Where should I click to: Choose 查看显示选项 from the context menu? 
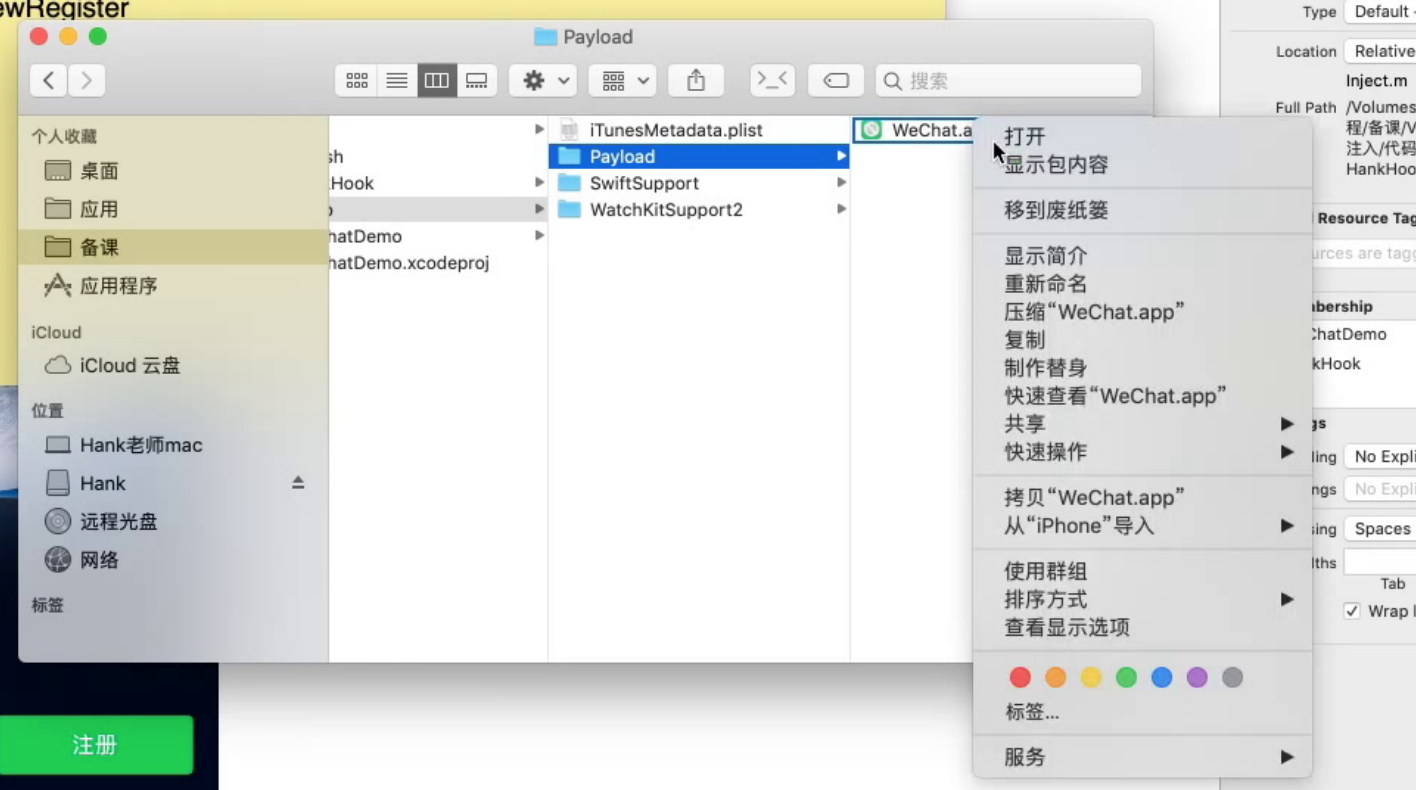pos(1142,628)
